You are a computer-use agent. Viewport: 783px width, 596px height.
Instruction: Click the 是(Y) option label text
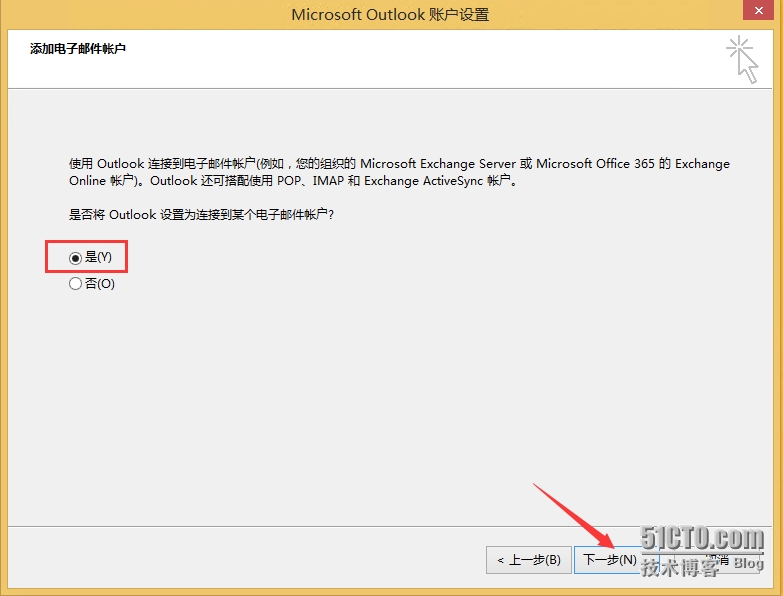[x=99, y=258]
